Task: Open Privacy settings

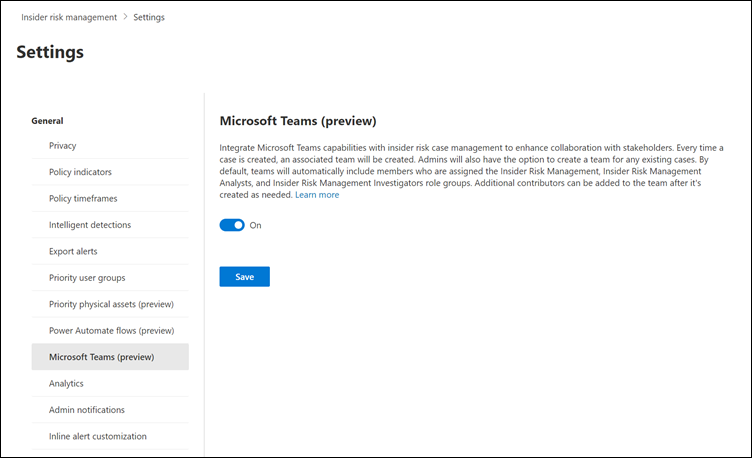Action: (x=110, y=145)
